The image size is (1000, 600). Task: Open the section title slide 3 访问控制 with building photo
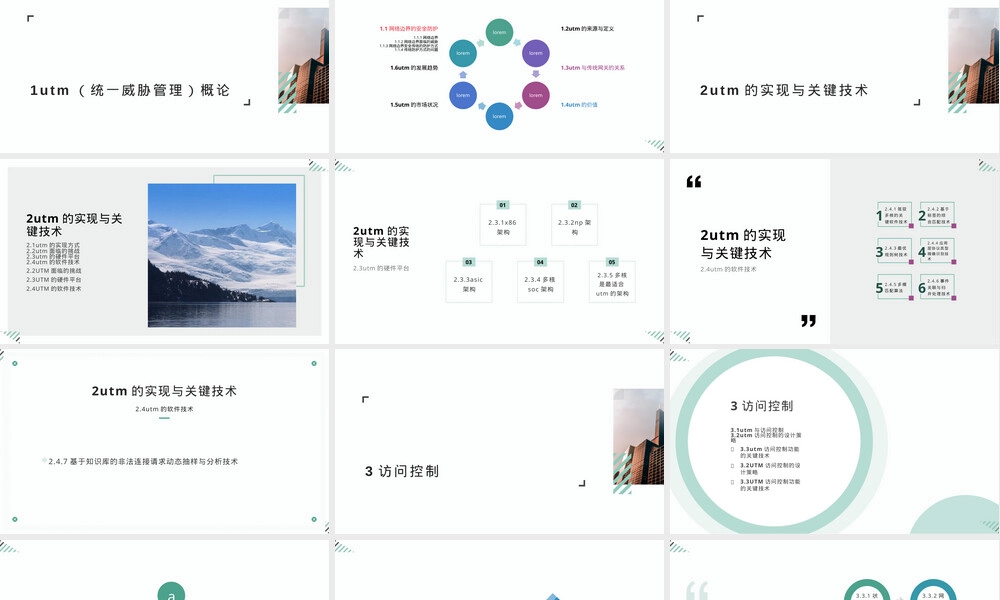(499, 441)
